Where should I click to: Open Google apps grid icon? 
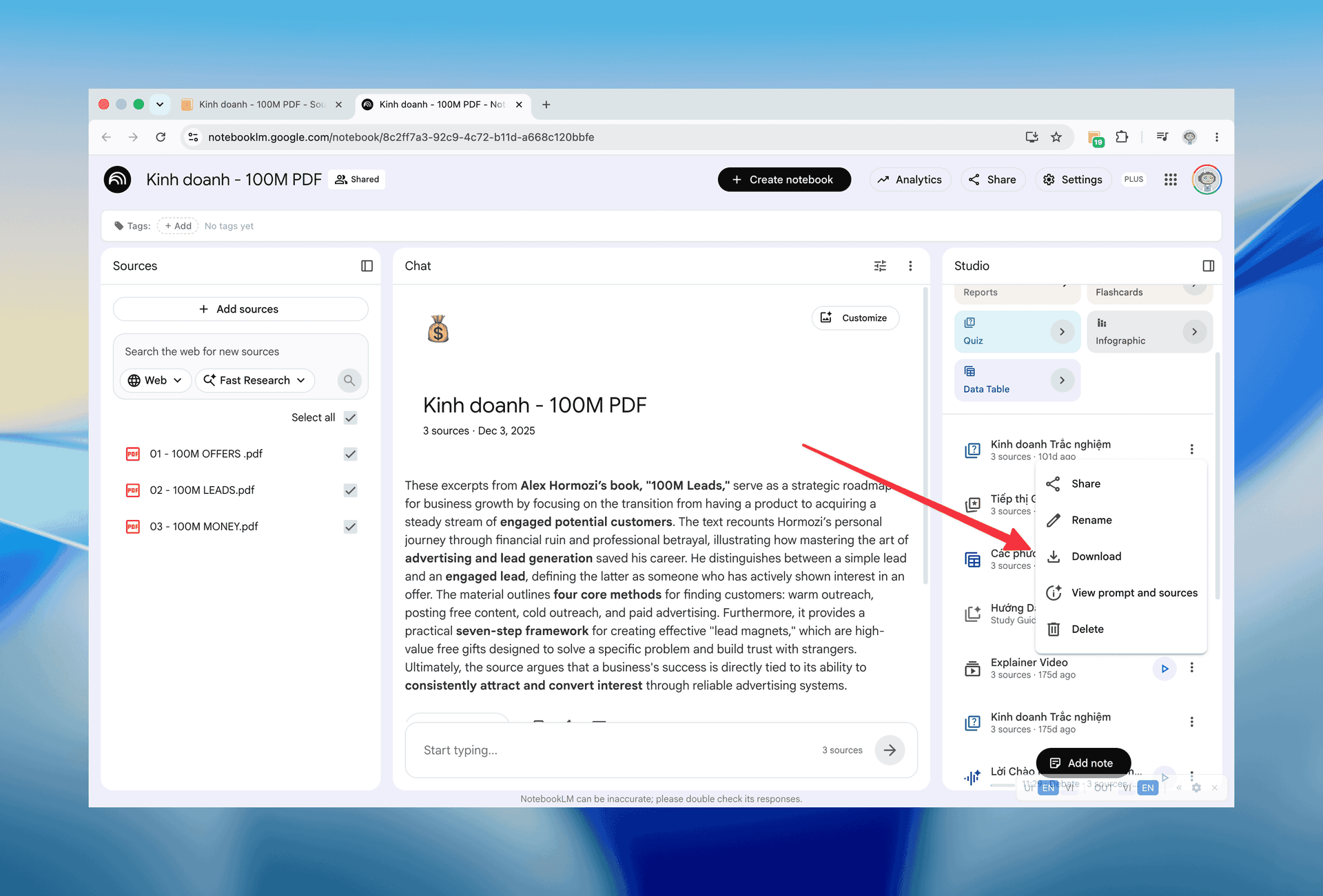[x=1170, y=180]
